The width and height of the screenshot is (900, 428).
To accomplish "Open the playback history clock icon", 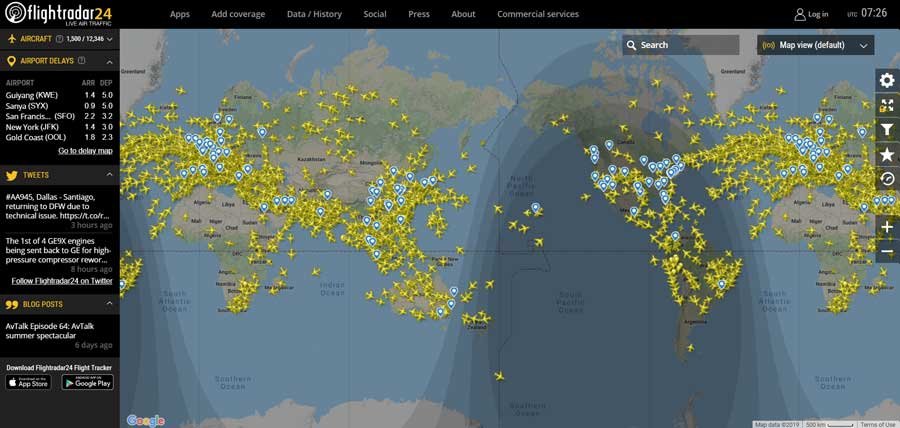I will coord(887,180).
